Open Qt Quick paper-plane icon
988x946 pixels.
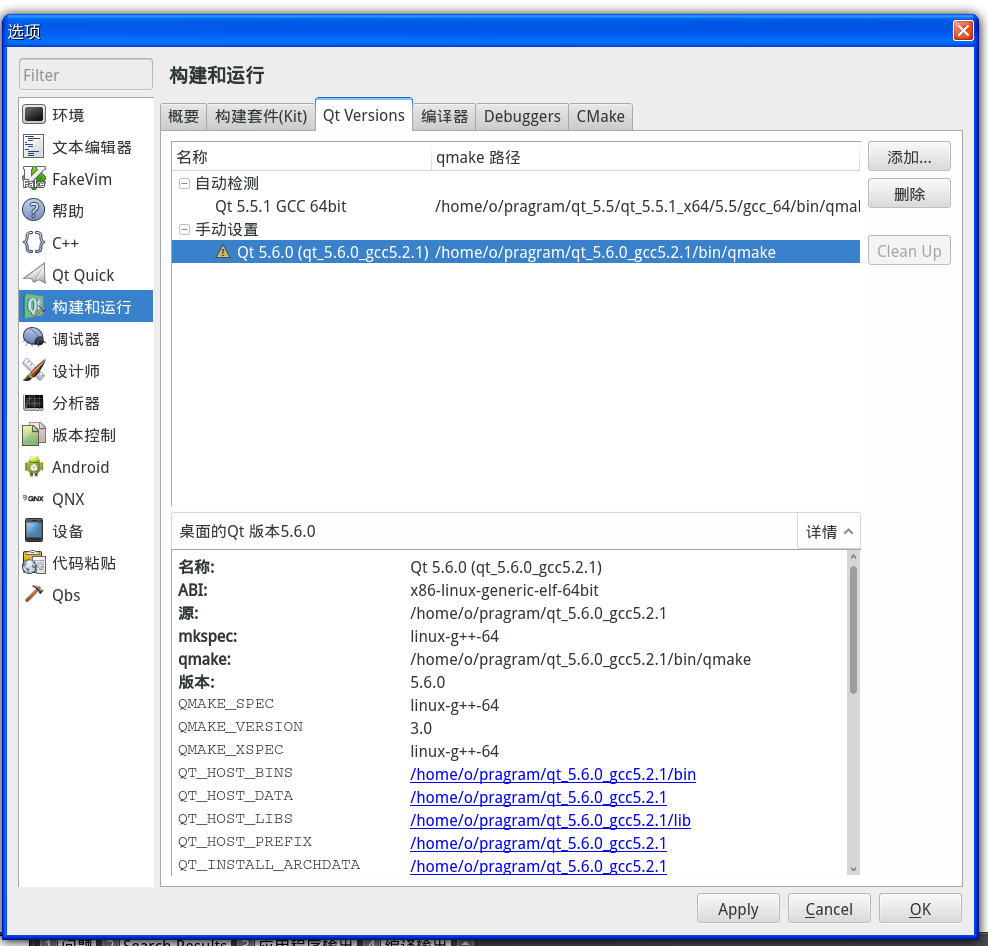34,275
